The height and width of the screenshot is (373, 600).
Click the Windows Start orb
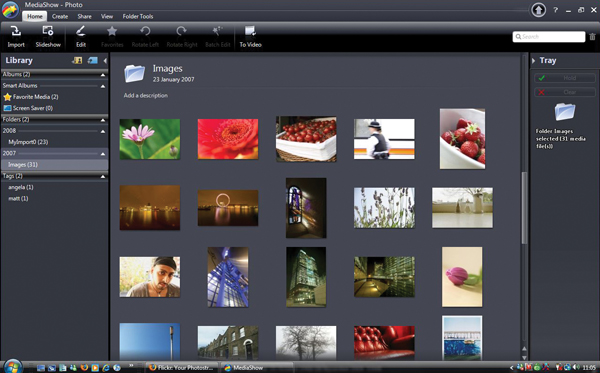(13, 366)
